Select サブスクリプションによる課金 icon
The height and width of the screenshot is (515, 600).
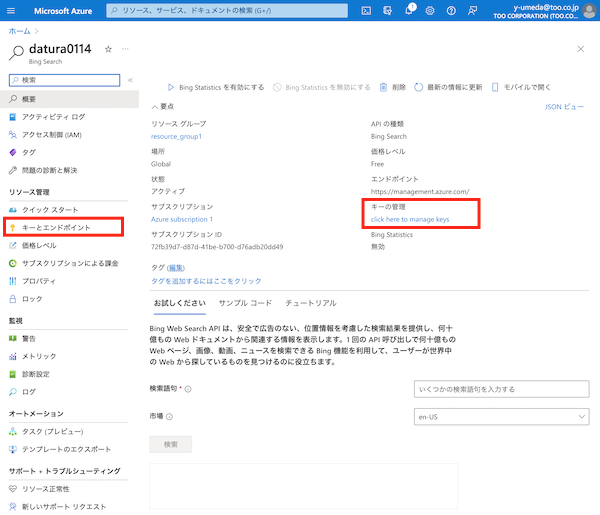(x=13, y=263)
